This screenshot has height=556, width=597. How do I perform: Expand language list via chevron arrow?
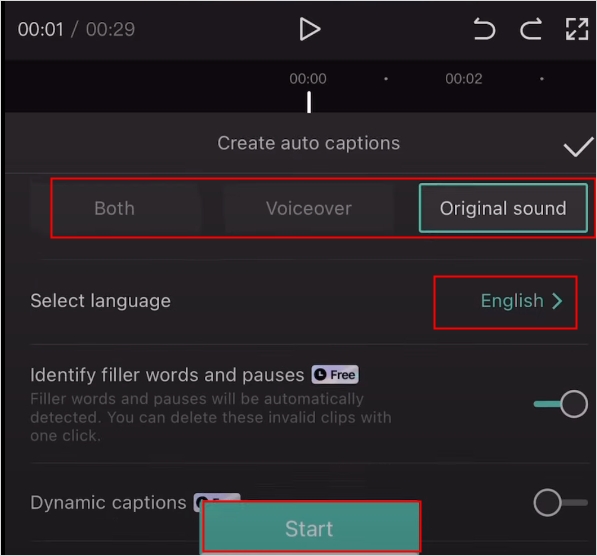557,301
